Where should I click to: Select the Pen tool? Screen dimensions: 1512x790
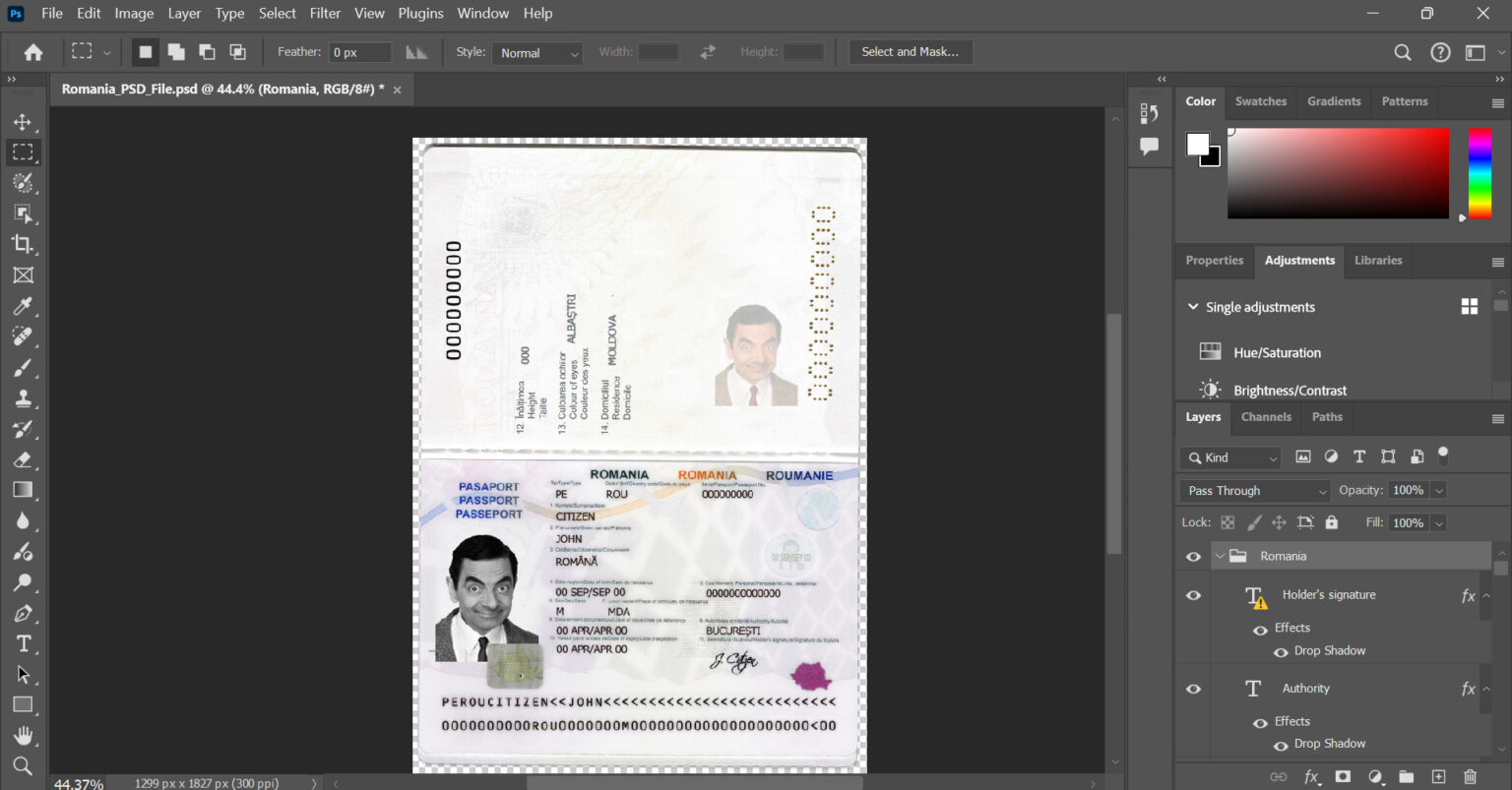23,613
